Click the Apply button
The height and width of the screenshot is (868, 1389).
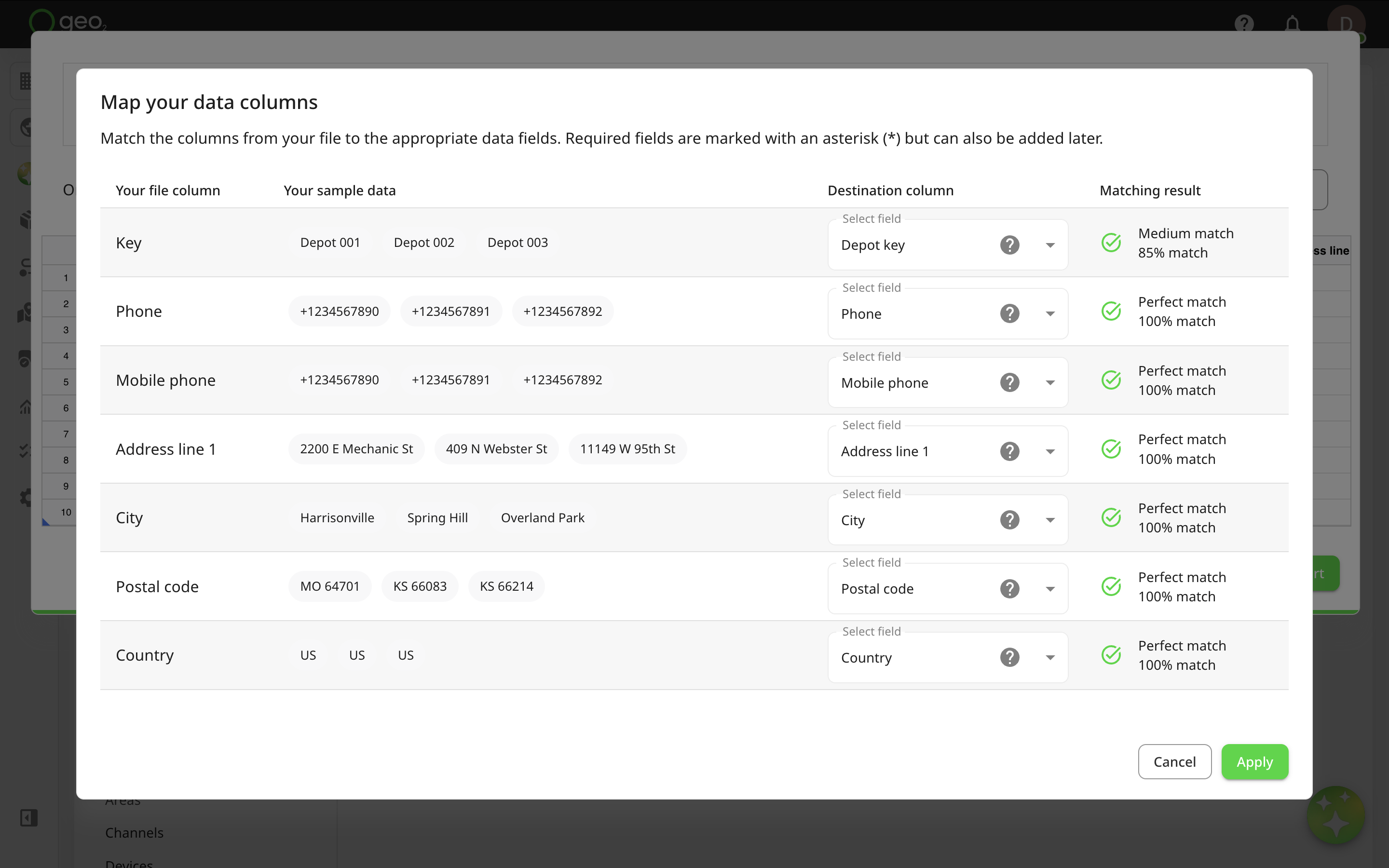point(1255,762)
